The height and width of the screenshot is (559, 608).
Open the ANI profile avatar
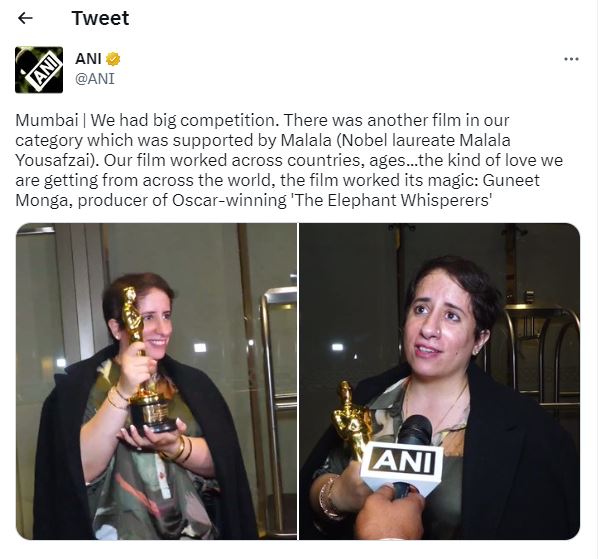[x=39, y=70]
